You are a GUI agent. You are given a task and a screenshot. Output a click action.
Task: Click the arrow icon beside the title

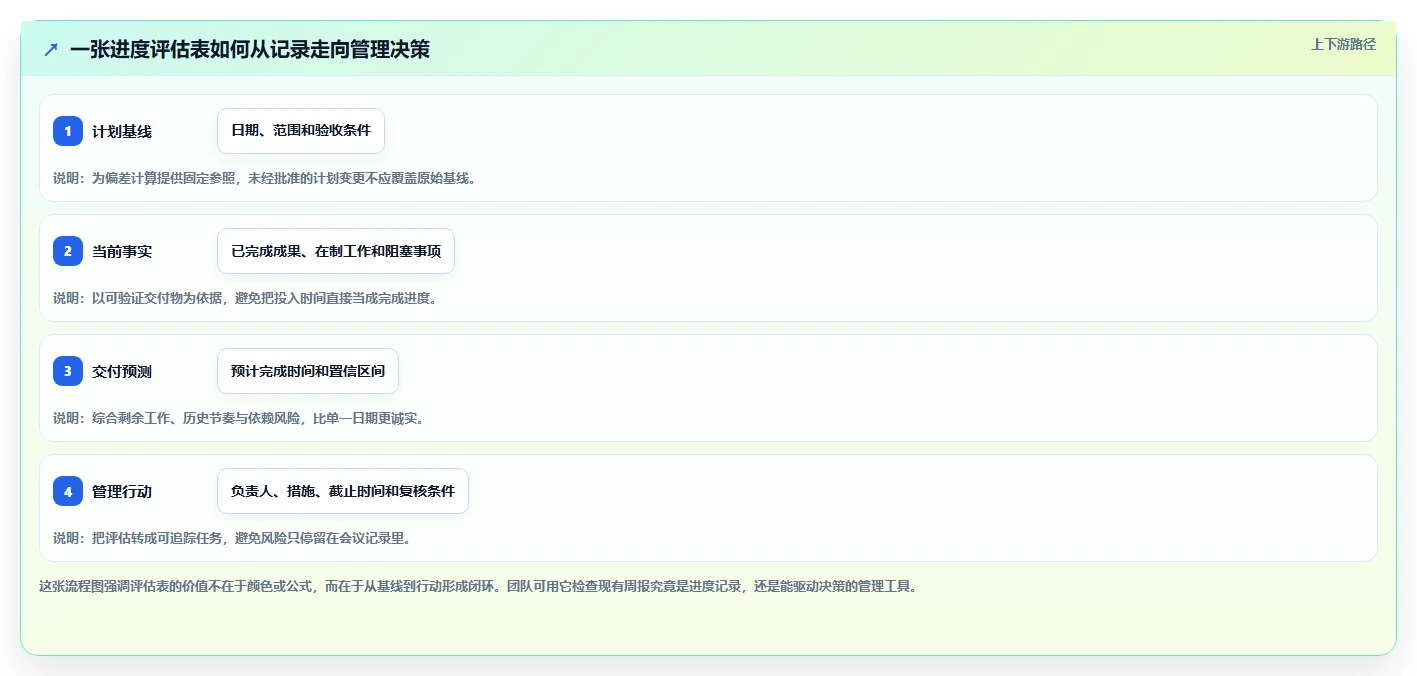(x=51, y=49)
